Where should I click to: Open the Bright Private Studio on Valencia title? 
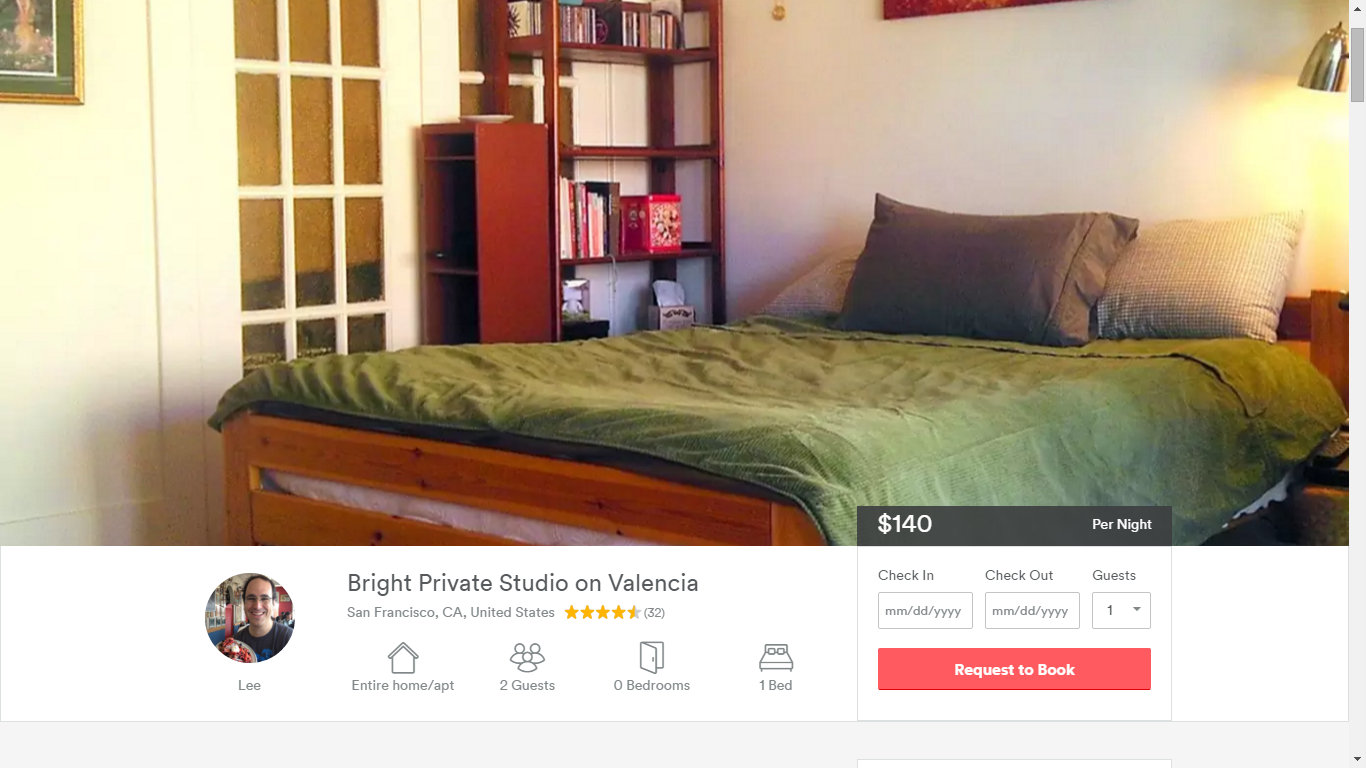(523, 583)
